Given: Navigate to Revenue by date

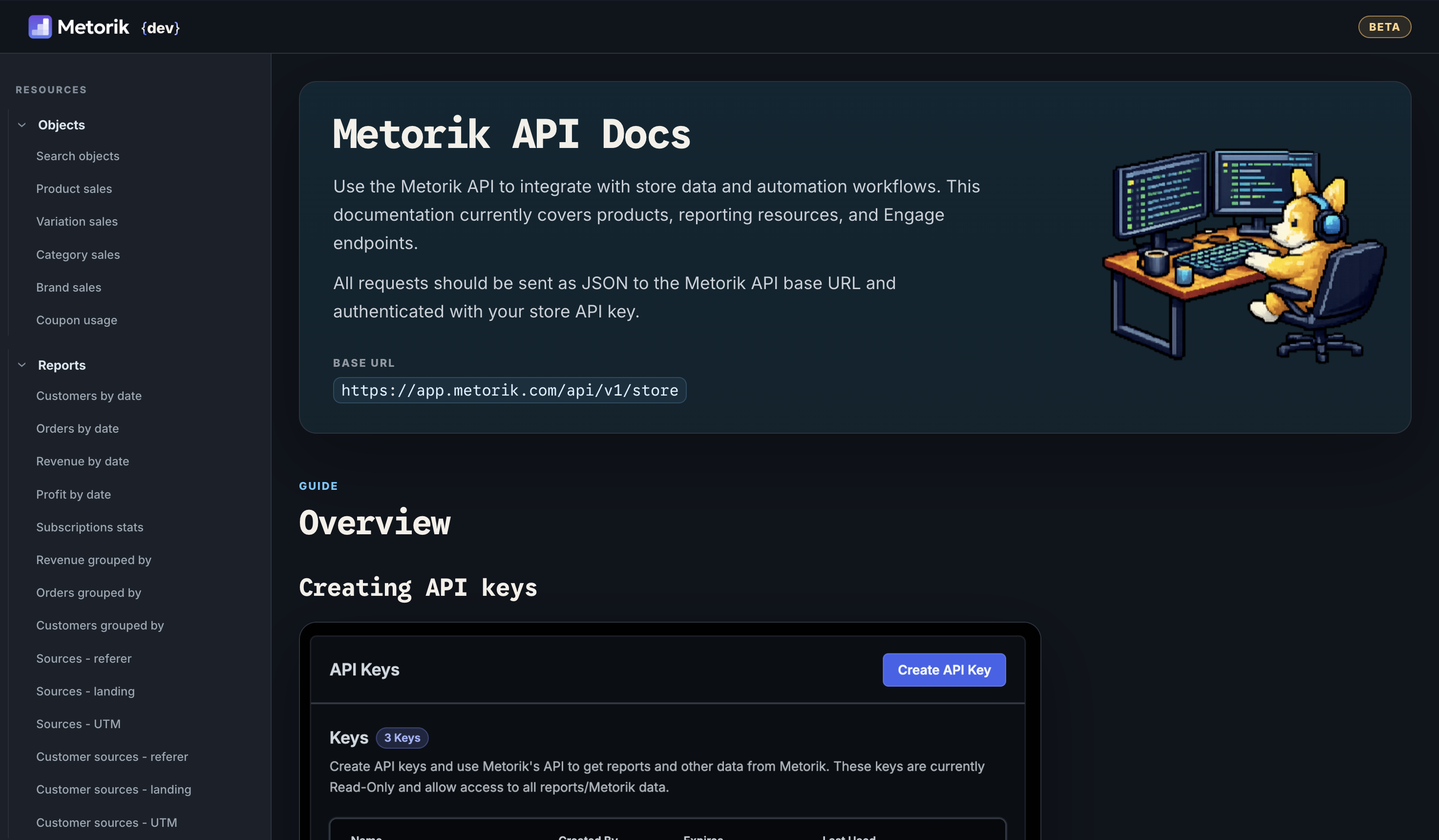Looking at the screenshot, I should [x=82, y=462].
